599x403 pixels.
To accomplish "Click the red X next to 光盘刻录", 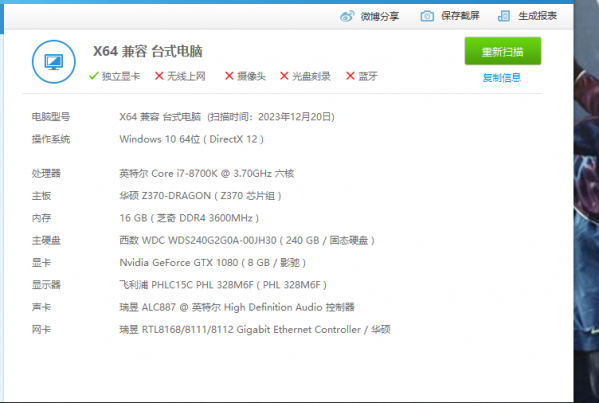I will (x=284, y=76).
